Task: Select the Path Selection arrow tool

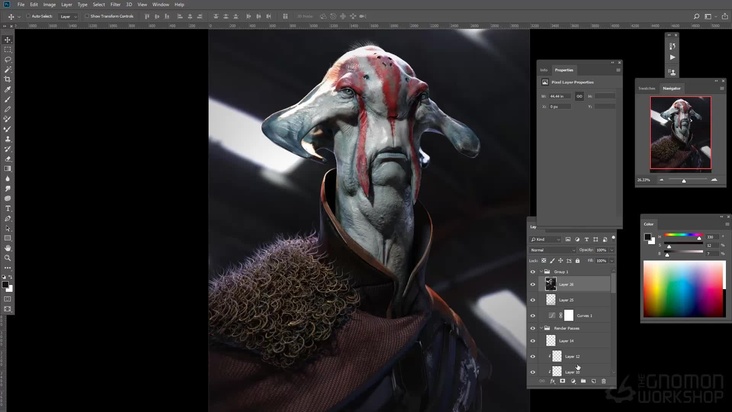Action: (7, 228)
